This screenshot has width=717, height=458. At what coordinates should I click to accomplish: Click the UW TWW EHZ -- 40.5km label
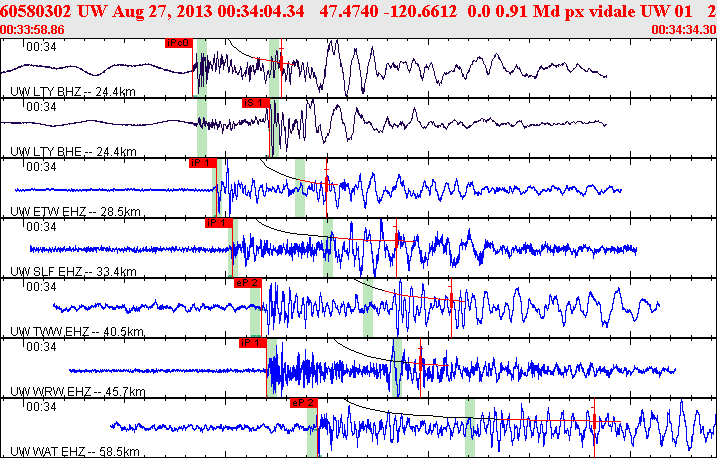(x=77, y=331)
